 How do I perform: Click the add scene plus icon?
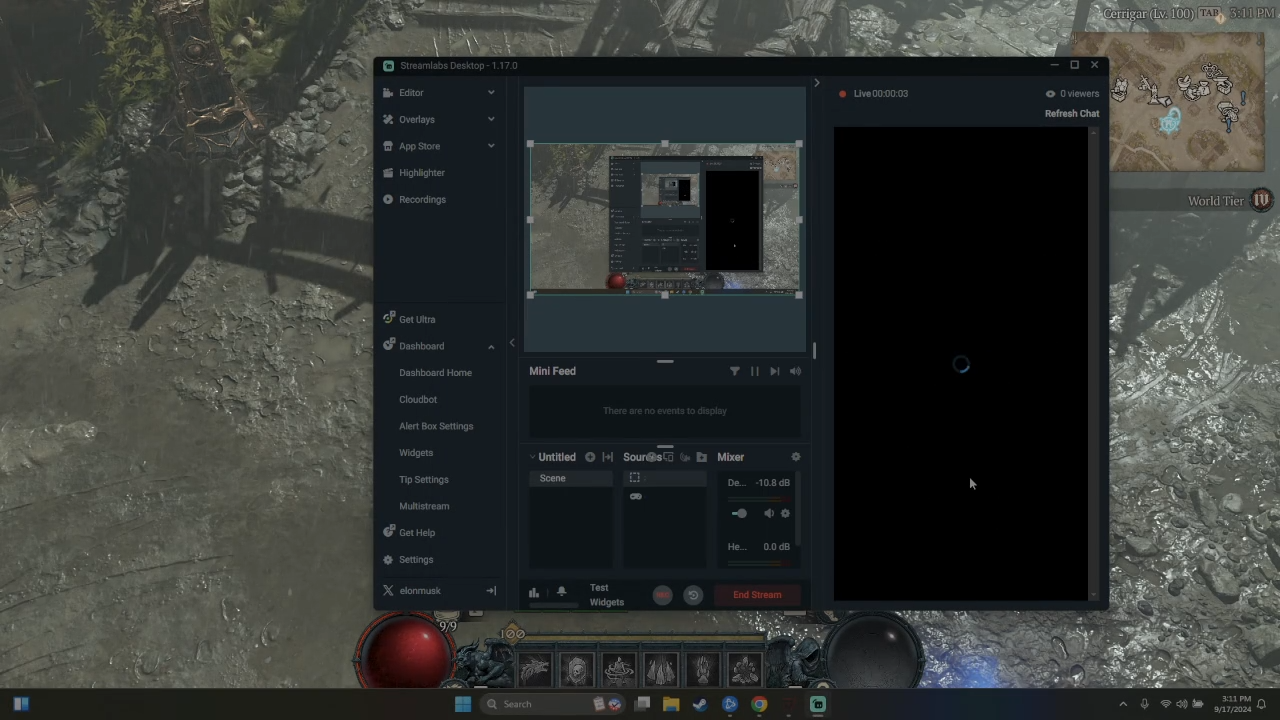click(590, 457)
